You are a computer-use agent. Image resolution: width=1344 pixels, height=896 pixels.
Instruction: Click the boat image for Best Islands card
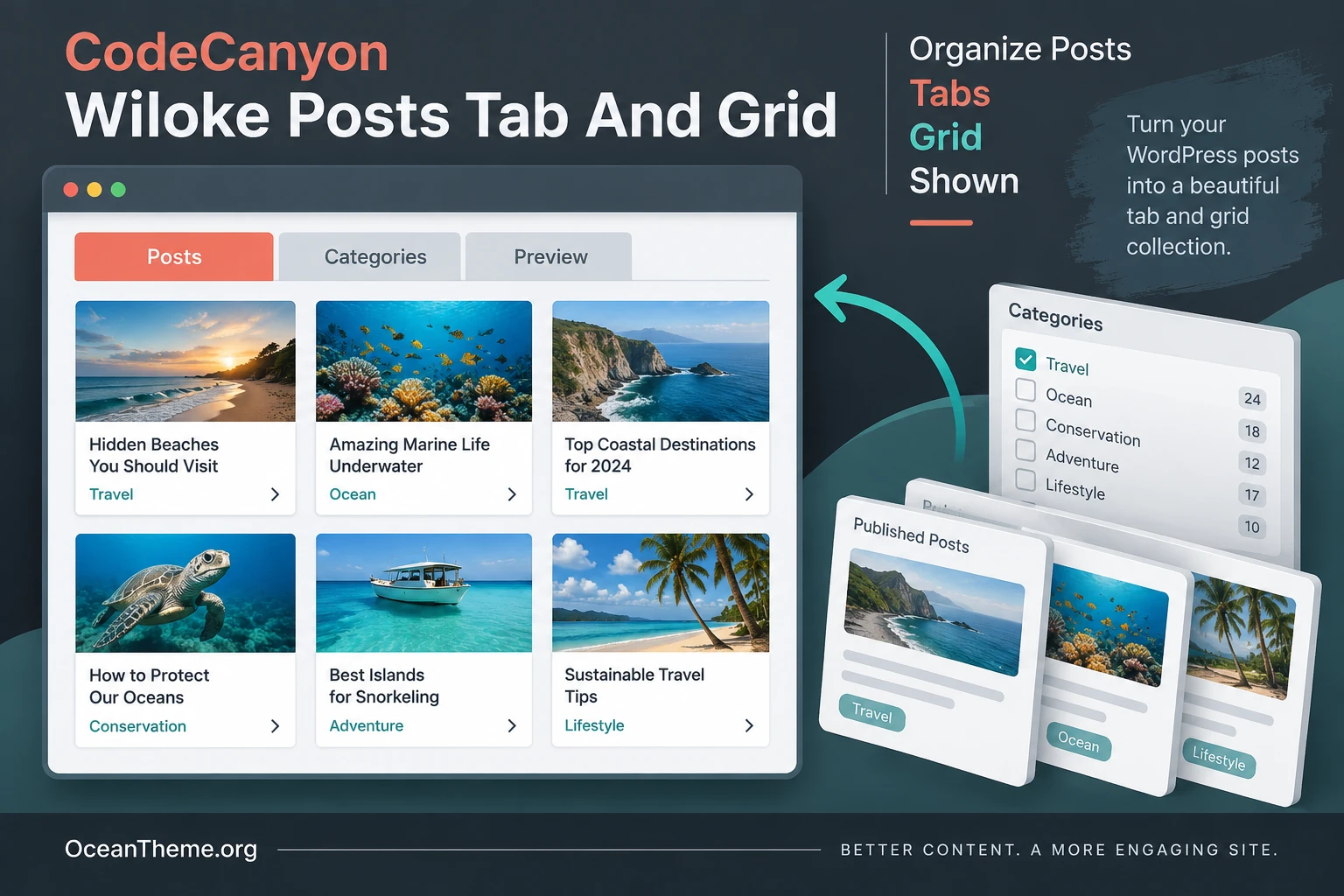coord(424,593)
